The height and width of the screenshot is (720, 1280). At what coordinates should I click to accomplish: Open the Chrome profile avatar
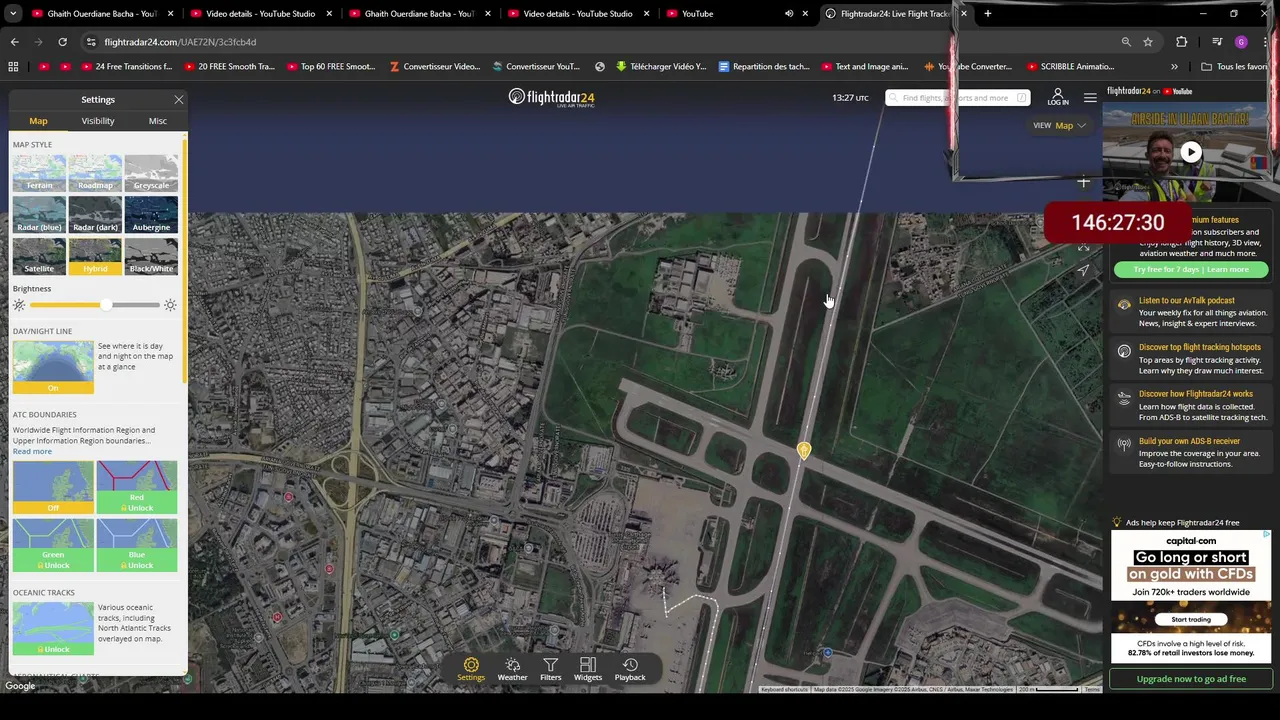(1241, 42)
